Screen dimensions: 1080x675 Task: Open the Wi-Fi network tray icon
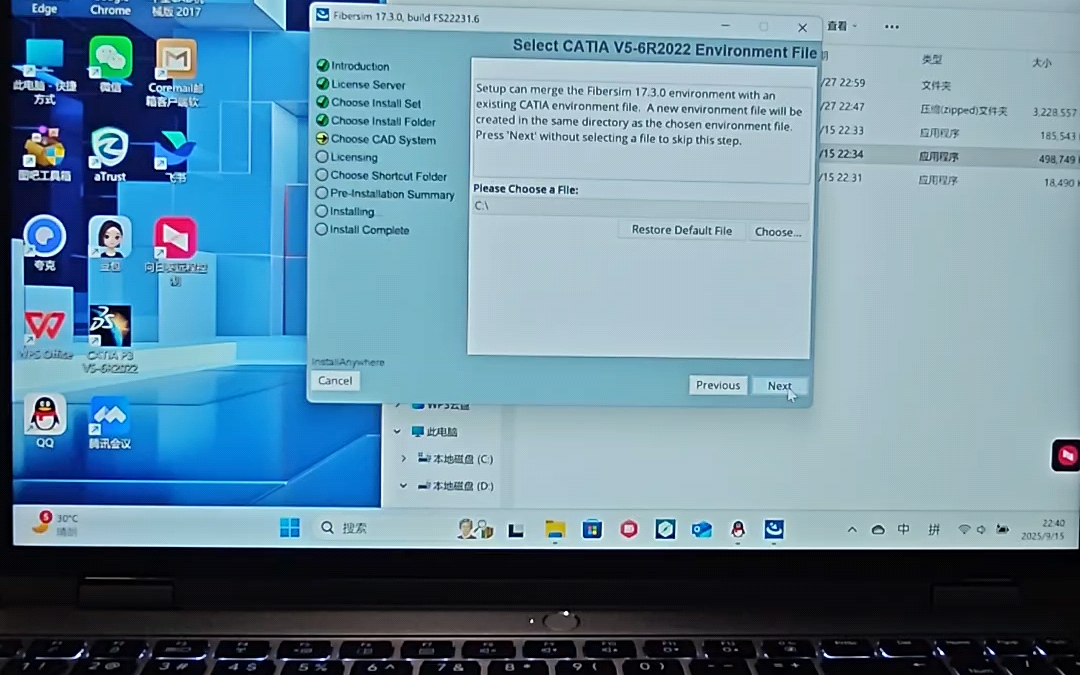pyautogui.click(x=964, y=530)
